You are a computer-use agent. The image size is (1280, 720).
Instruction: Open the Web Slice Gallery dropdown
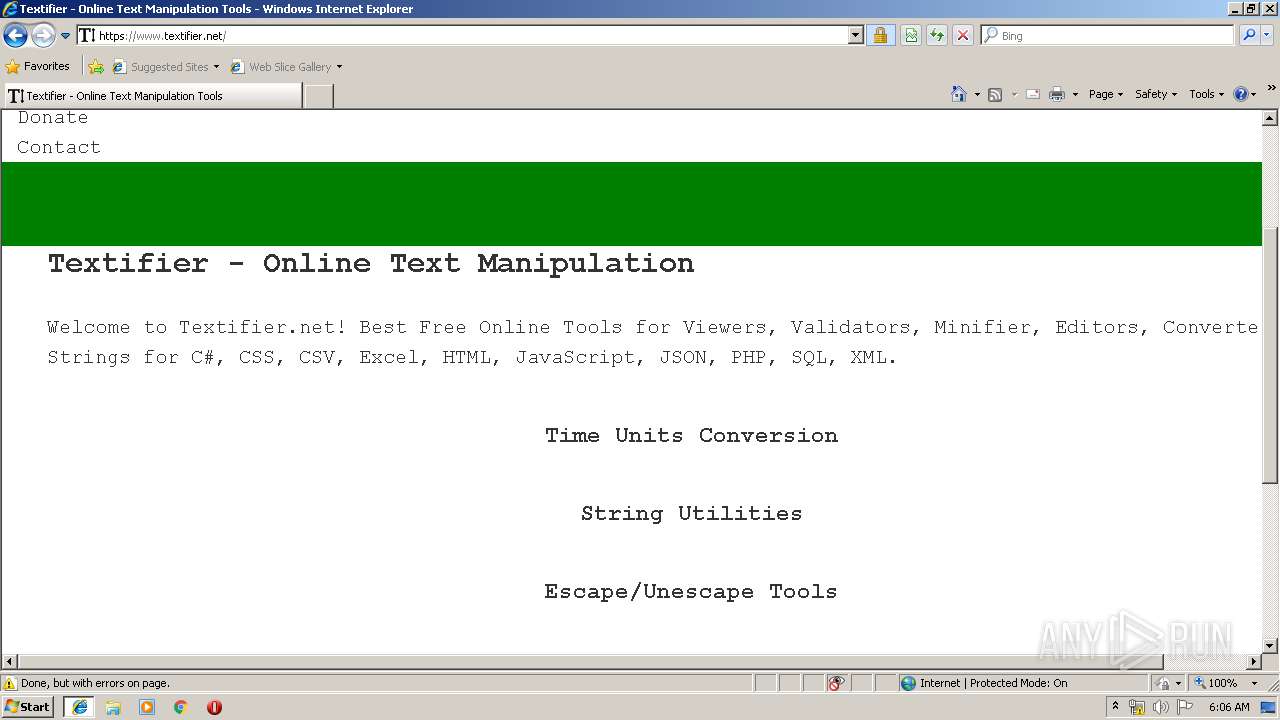point(287,67)
